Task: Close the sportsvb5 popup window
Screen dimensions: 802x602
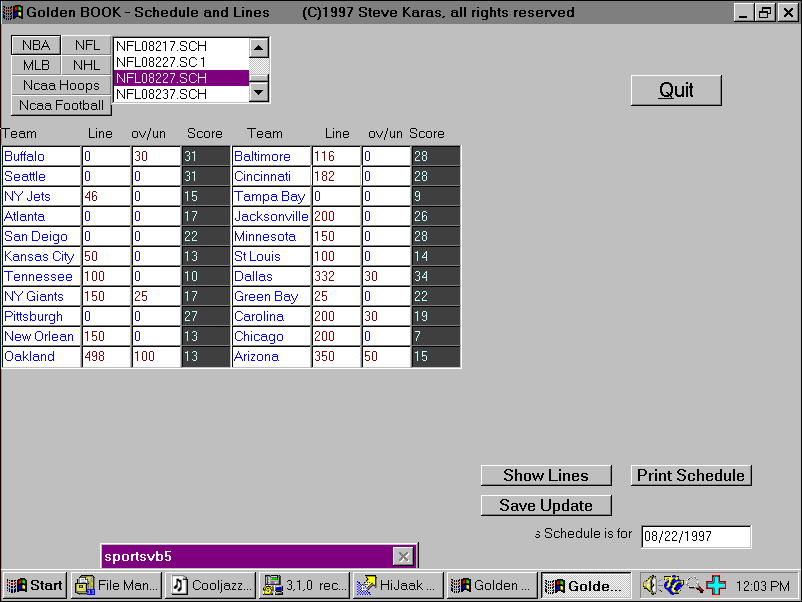Action: (x=403, y=556)
